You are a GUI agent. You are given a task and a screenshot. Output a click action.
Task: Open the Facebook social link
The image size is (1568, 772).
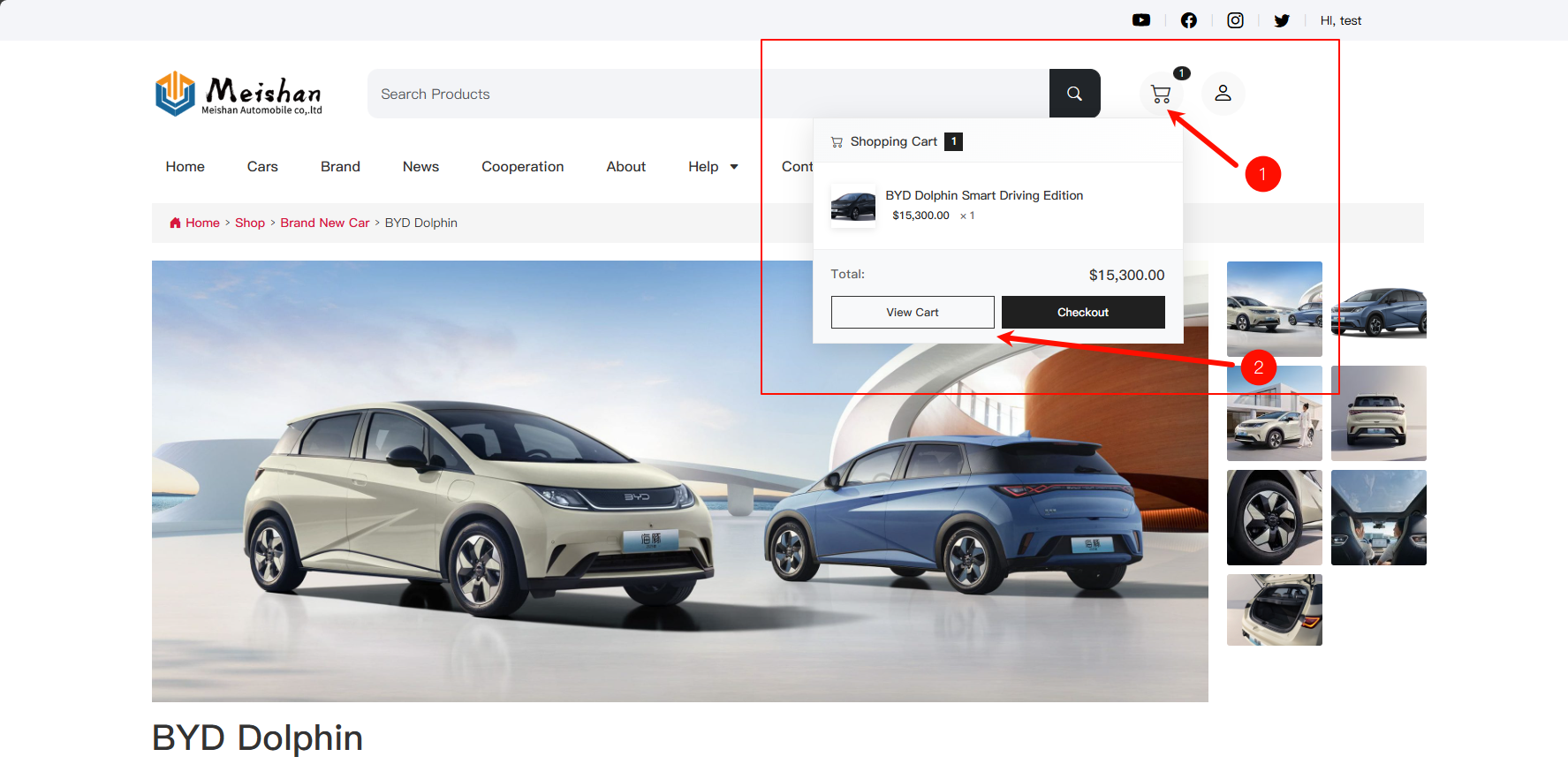(1189, 20)
